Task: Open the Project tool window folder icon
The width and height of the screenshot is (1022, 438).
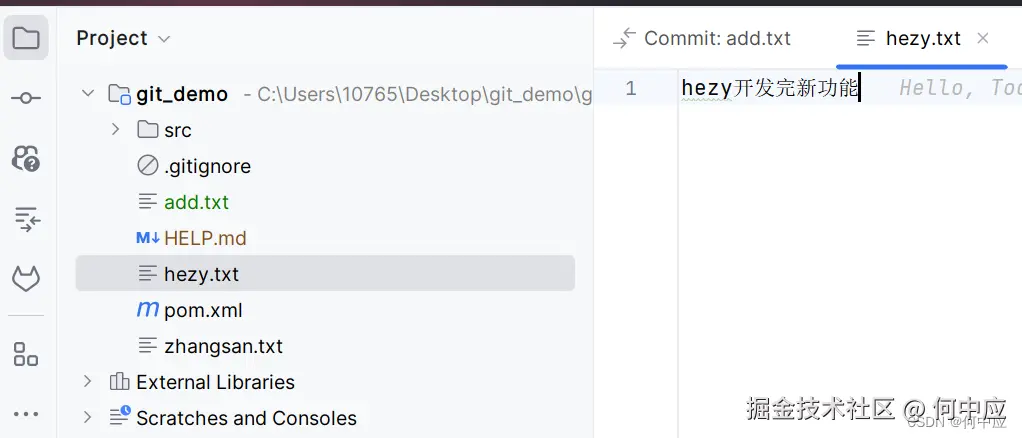Action: click(x=26, y=39)
